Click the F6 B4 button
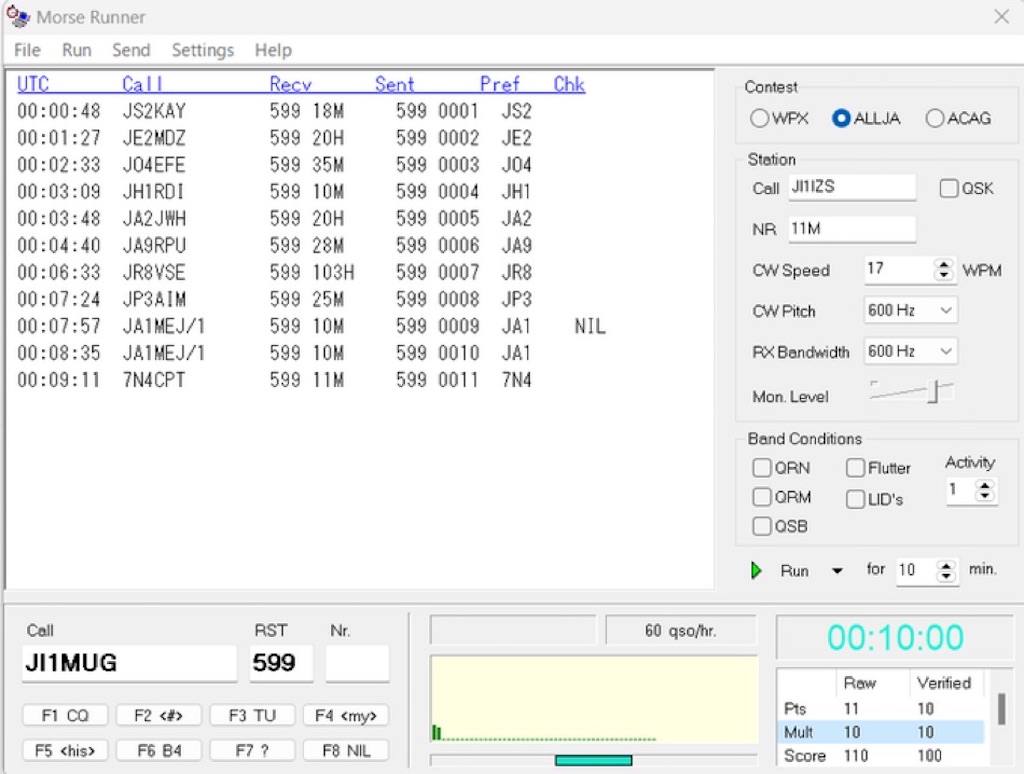This screenshot has height=774, width=1024. tap(158, 750)
